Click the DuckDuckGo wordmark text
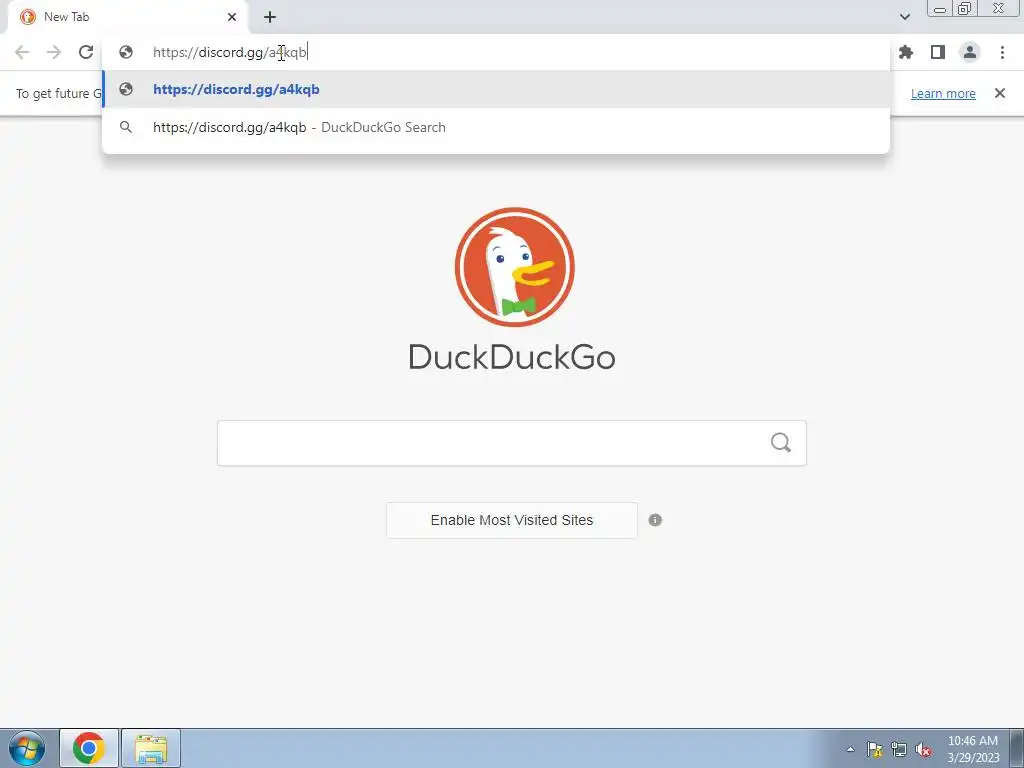Screen dimensions: 1024x768 pyautogui.click(x=511, y=357)
